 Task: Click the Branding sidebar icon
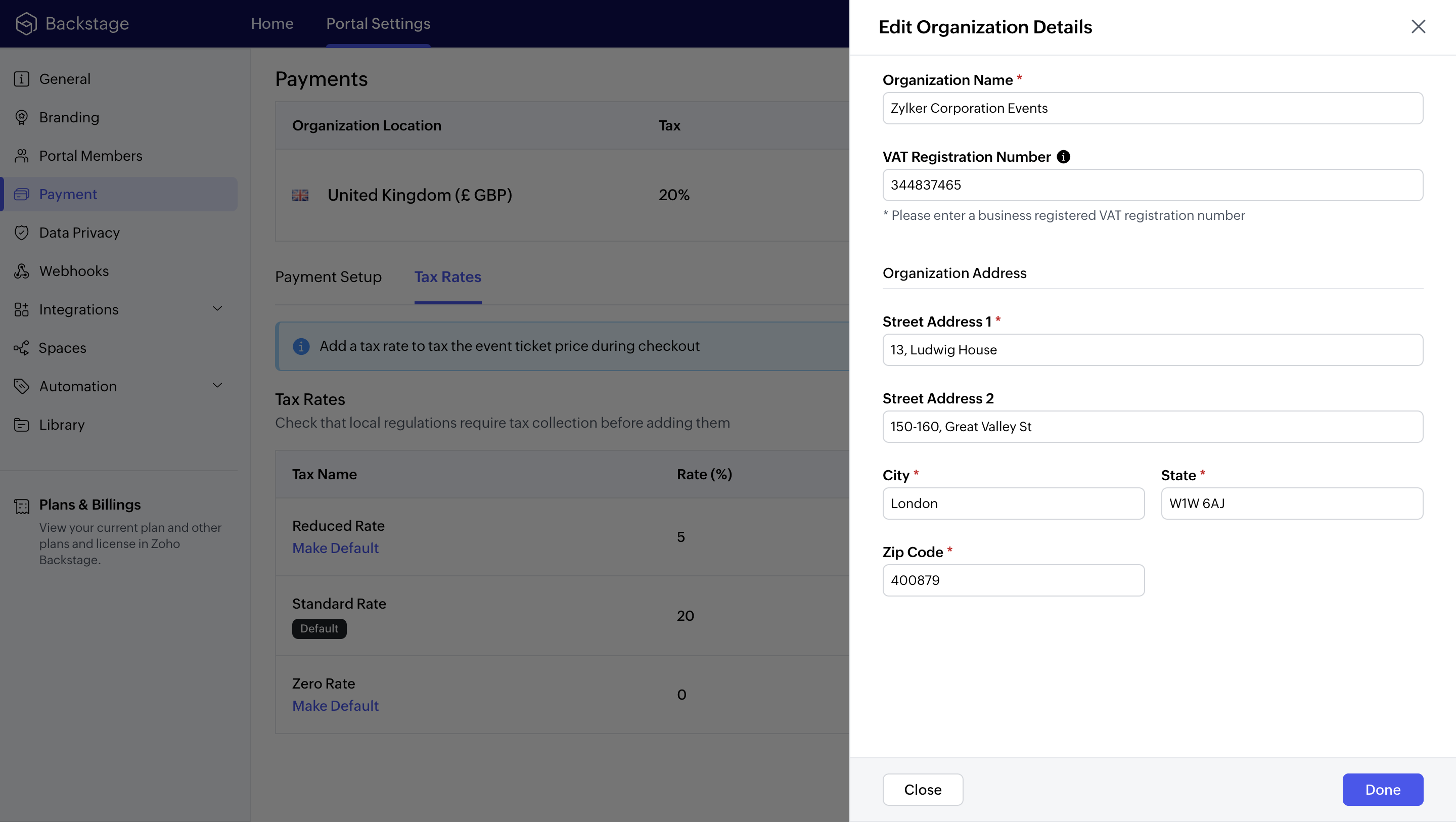point(21,118)
